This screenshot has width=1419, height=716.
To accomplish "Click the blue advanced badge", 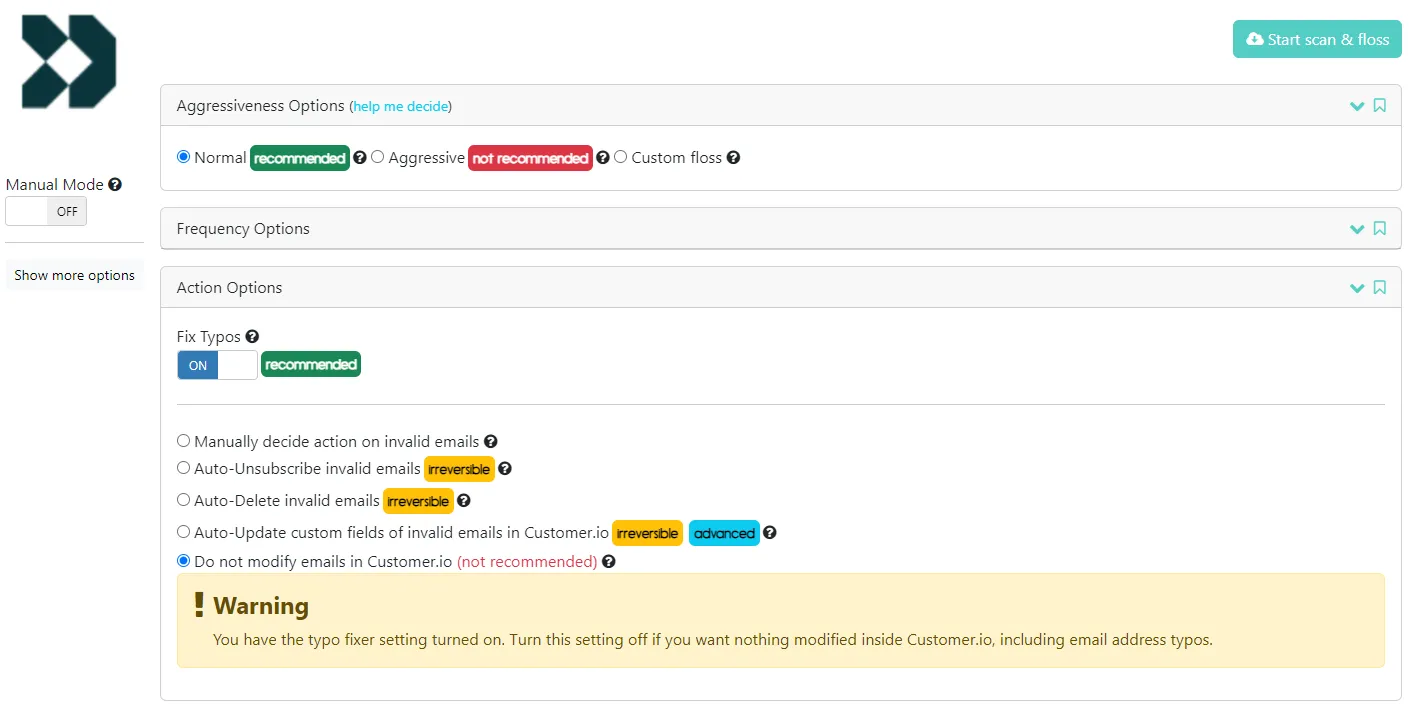I will point(724,533).
